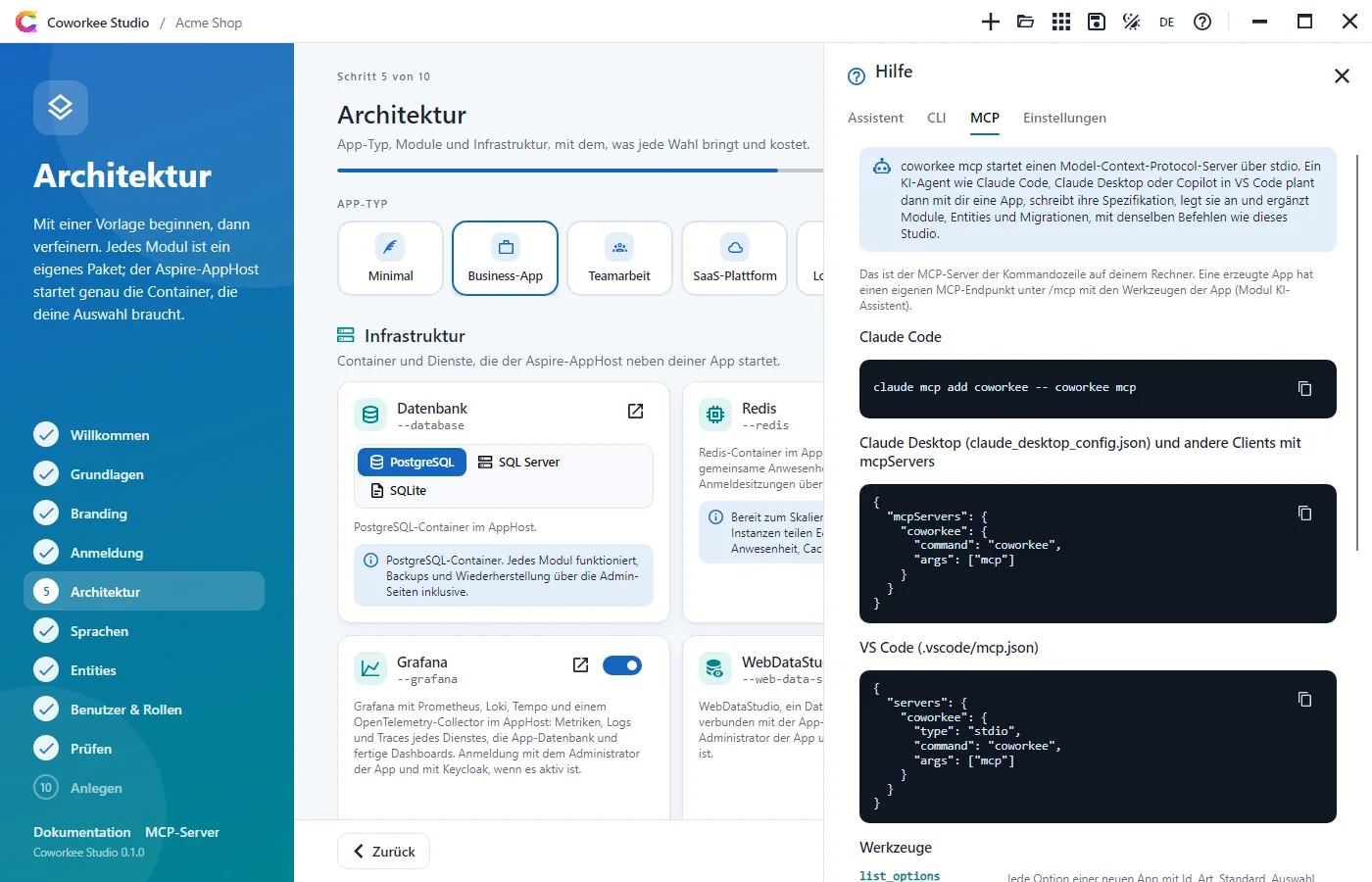This screenshot has height=882, width=1372.
Task: Open the Grafana external link icon
Action: coord(580,664)
